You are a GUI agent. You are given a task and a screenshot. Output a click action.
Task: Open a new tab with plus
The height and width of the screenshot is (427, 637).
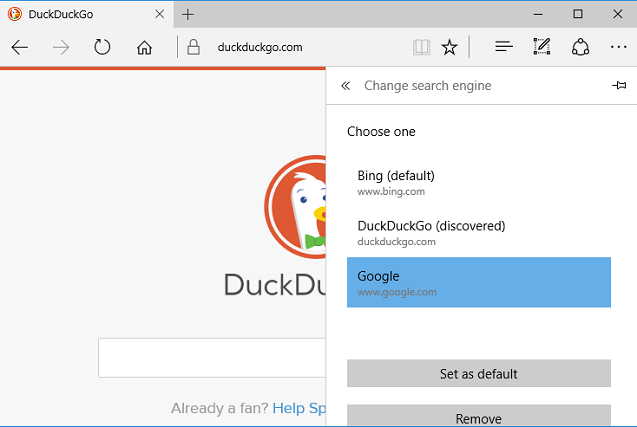pyautogui.click(x=188, y=15)
